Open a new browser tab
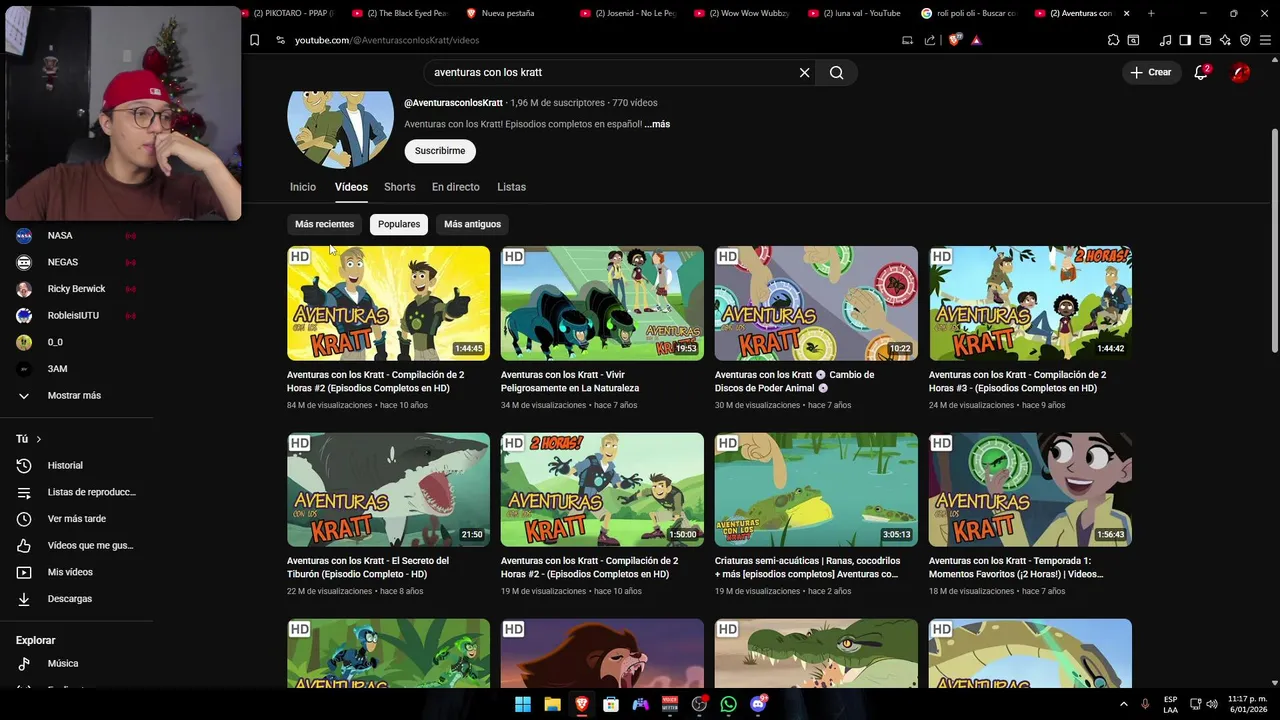 click(1151, 13)
